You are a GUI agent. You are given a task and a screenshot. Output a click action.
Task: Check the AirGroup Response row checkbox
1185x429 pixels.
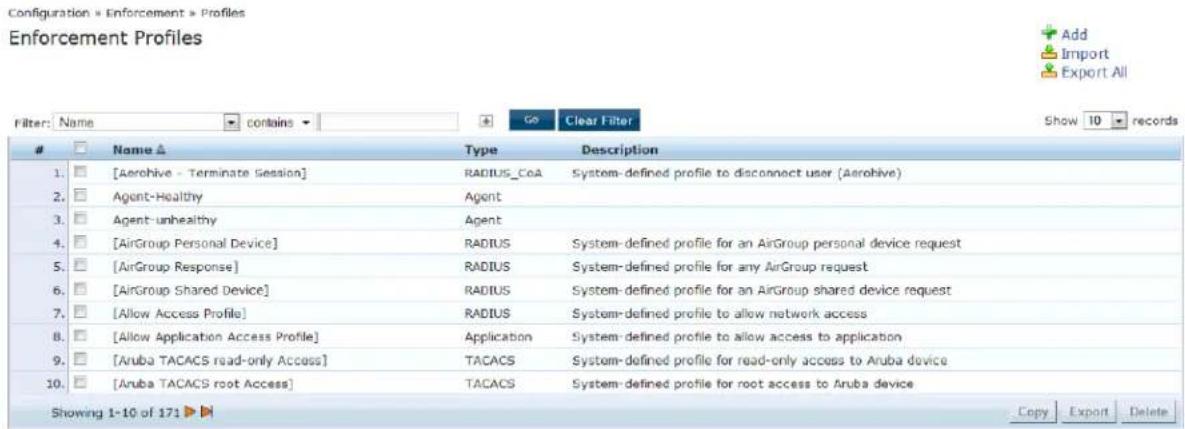pyautogui.click(x=79, y=267)
